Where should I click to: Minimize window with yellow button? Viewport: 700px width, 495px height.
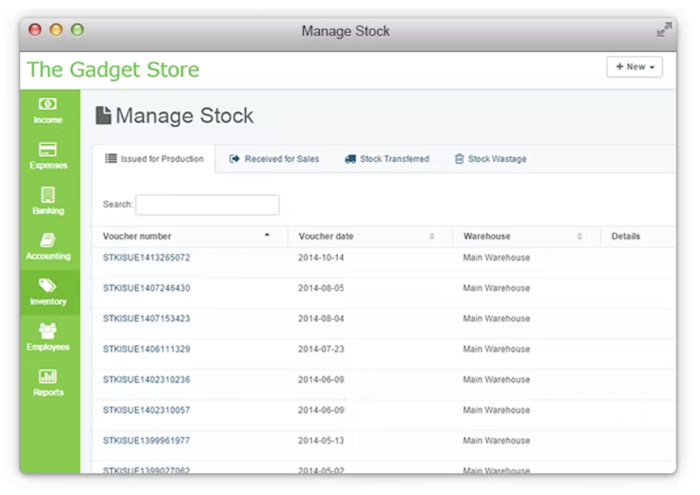tap(56, 30)
